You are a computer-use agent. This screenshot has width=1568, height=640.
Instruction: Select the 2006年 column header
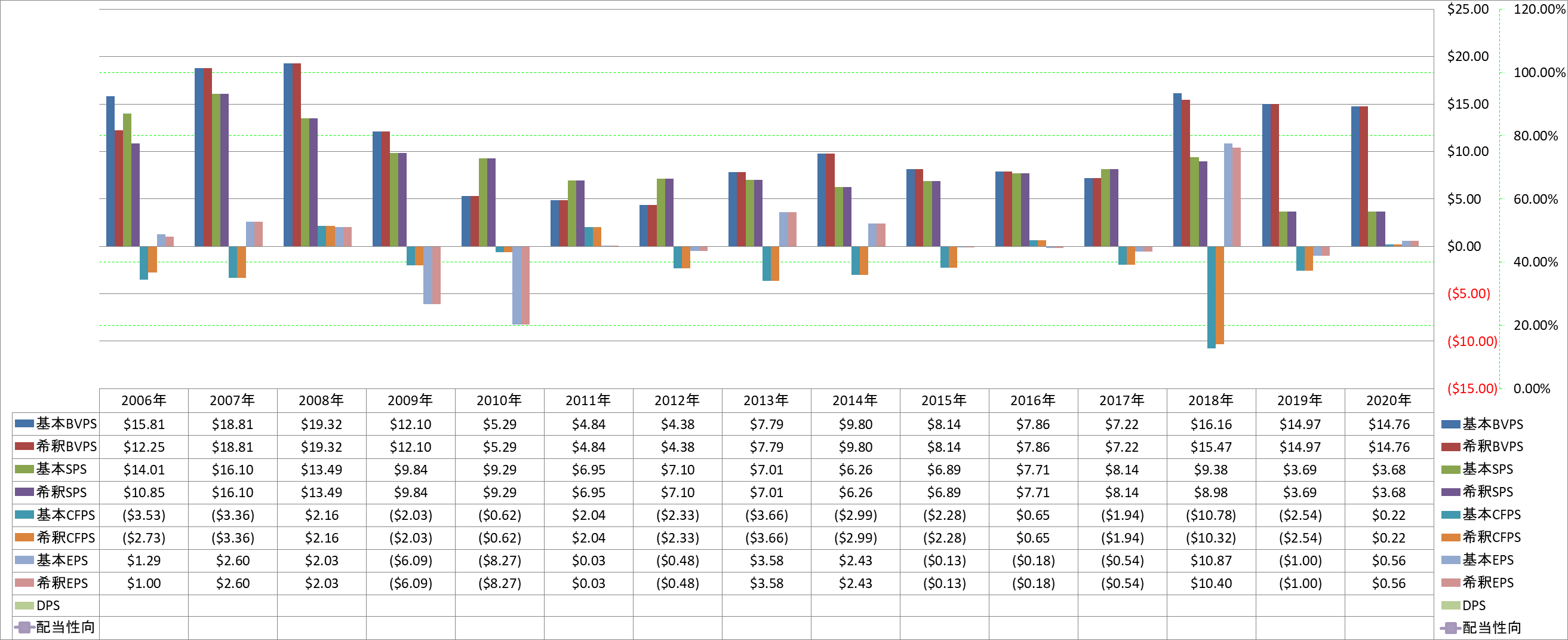click(144, 400)
